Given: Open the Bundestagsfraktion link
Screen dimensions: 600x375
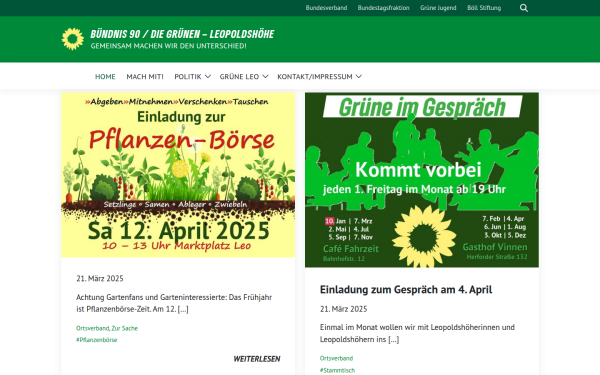Looking at the screenshot, I should [x=383, y=8].
